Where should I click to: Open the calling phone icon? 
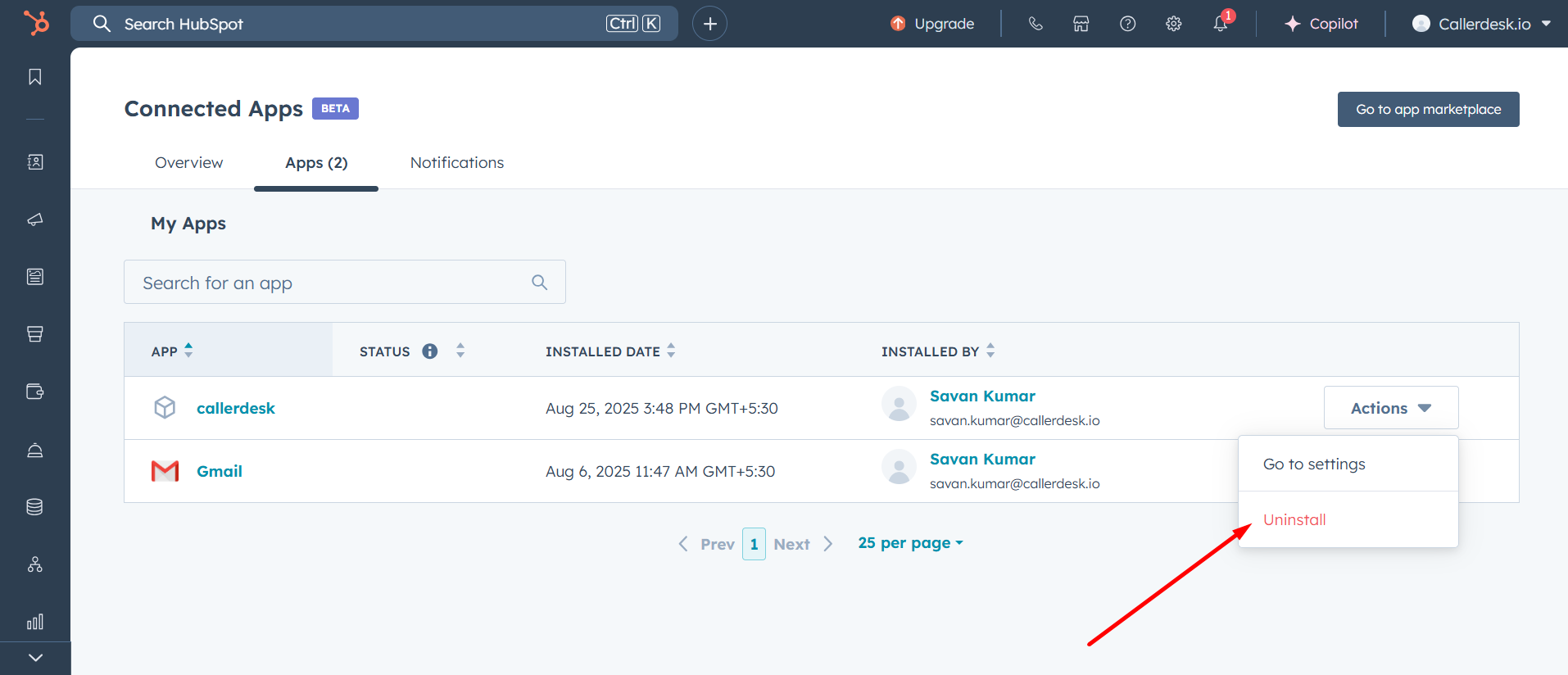(x=1036, y=24)
